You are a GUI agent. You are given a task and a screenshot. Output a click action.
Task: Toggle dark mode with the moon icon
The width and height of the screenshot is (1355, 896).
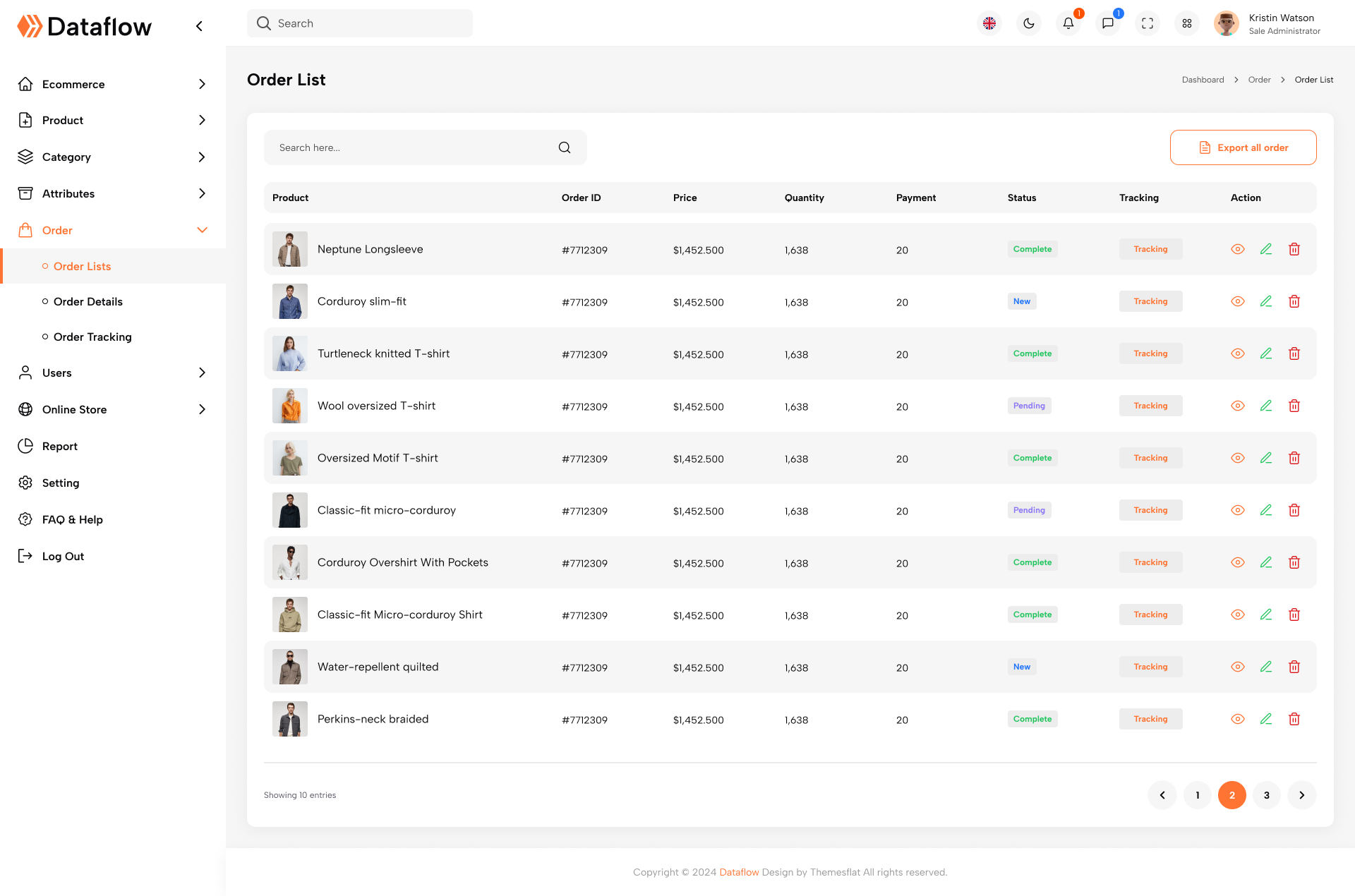[1028, 23]
